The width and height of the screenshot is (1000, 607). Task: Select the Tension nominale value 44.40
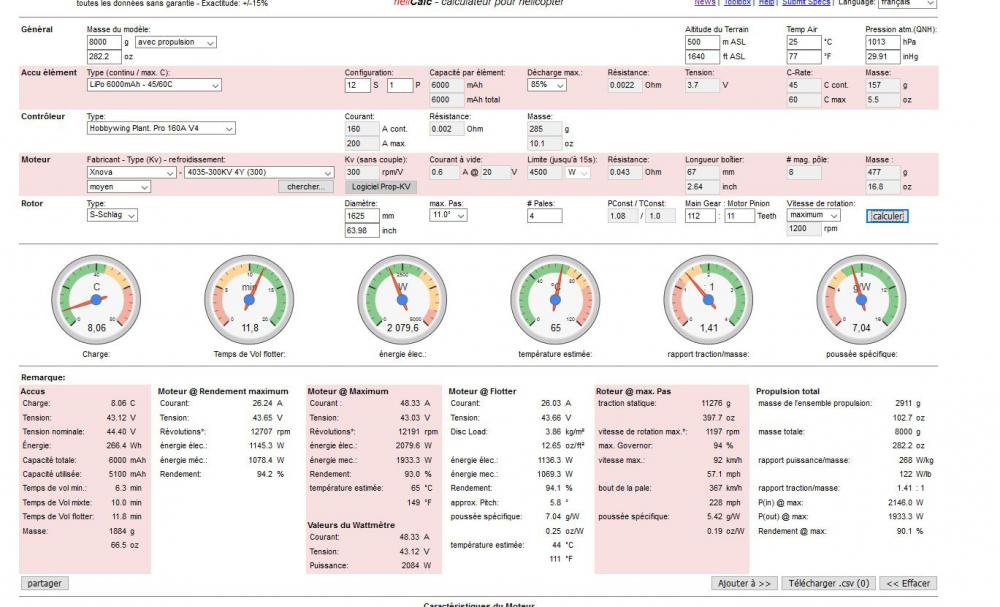[x=117, y=432]
